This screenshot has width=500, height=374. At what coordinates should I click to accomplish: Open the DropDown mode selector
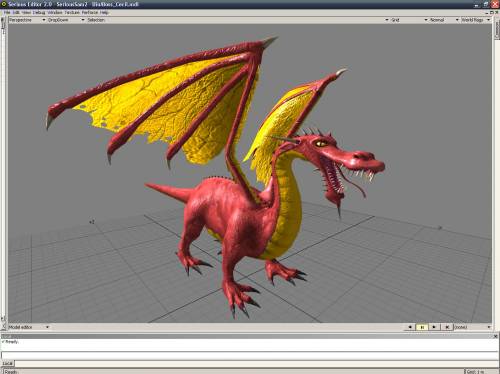click(66, 20)
